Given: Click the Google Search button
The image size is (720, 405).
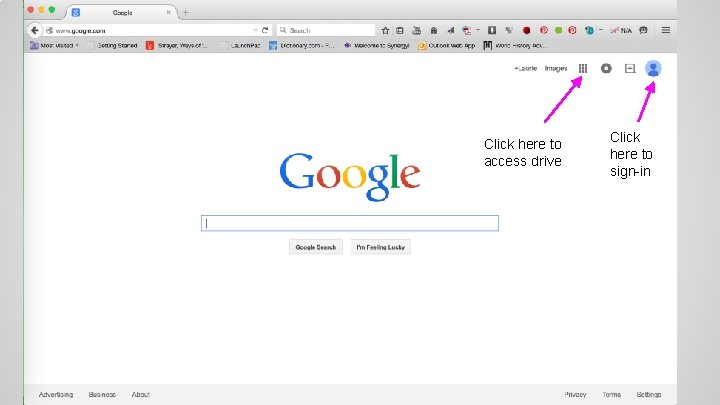Looking at the screenshot, I should [x=316, y=247].
